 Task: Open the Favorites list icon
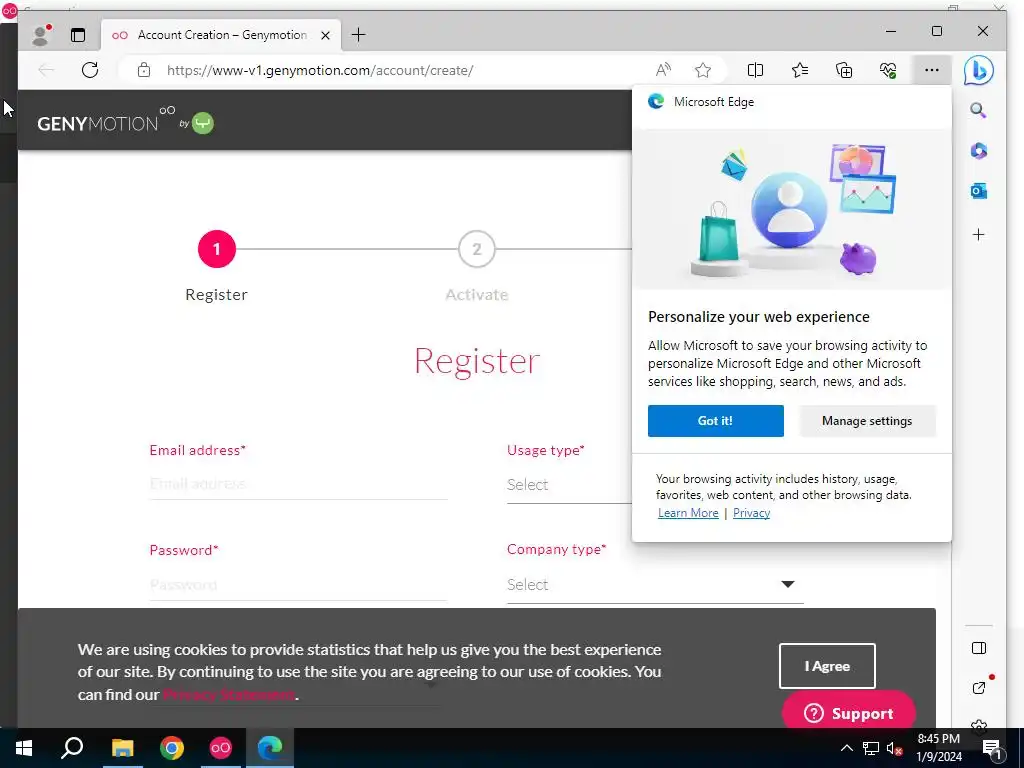[799, 70]
